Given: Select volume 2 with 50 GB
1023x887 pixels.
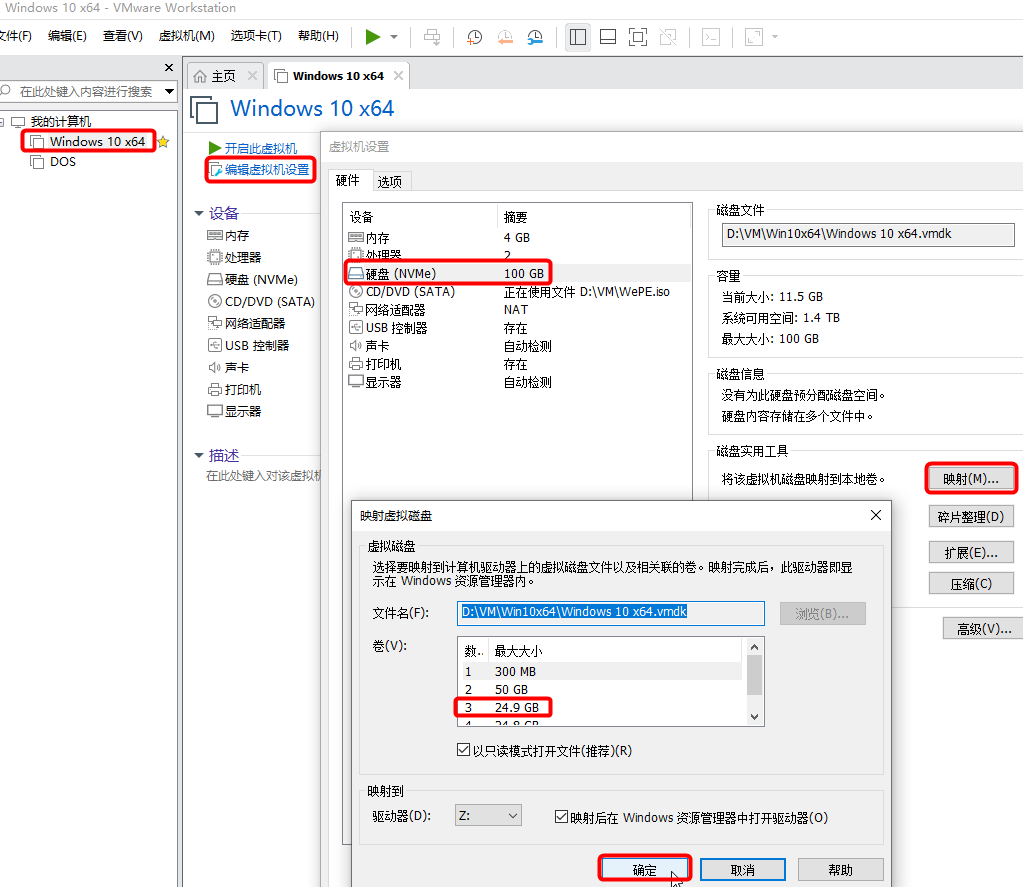Looking at the screenshot, I should (600, 689).
